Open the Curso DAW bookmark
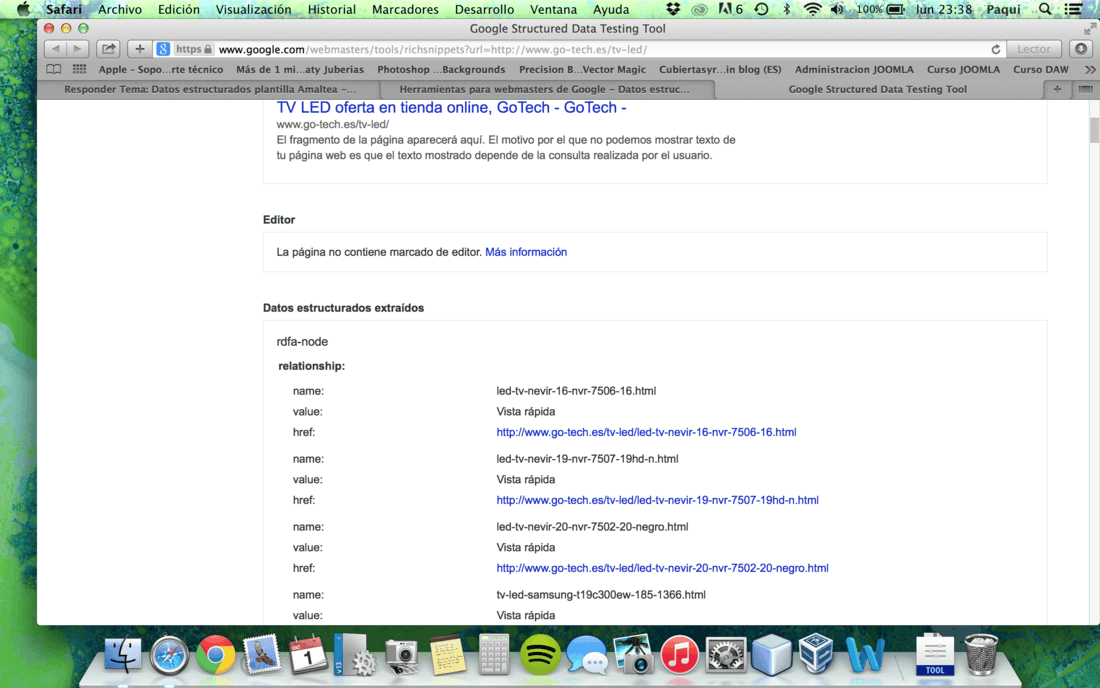1100x688 pixels. point(1040,69)
